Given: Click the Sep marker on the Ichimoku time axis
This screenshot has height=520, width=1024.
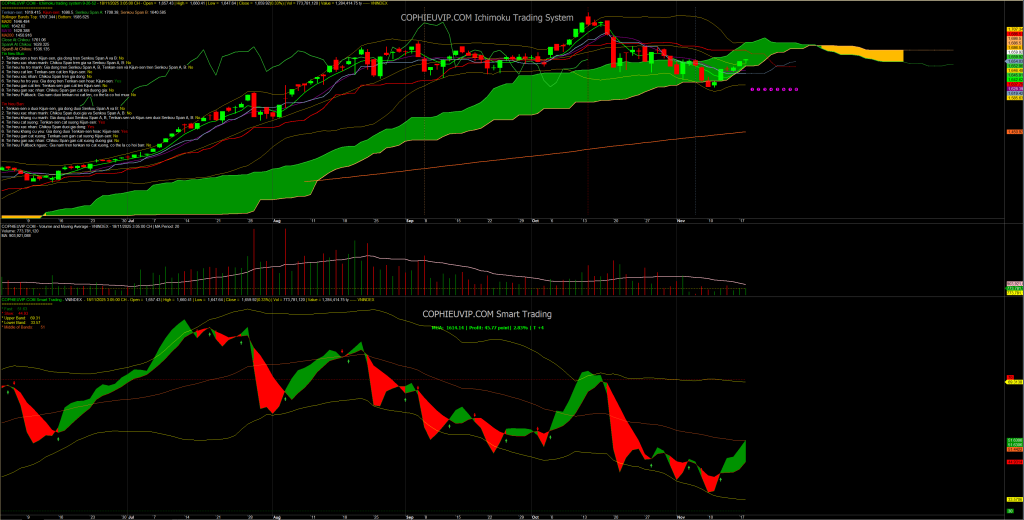Looking at the screenshot, I should point(410,218).
